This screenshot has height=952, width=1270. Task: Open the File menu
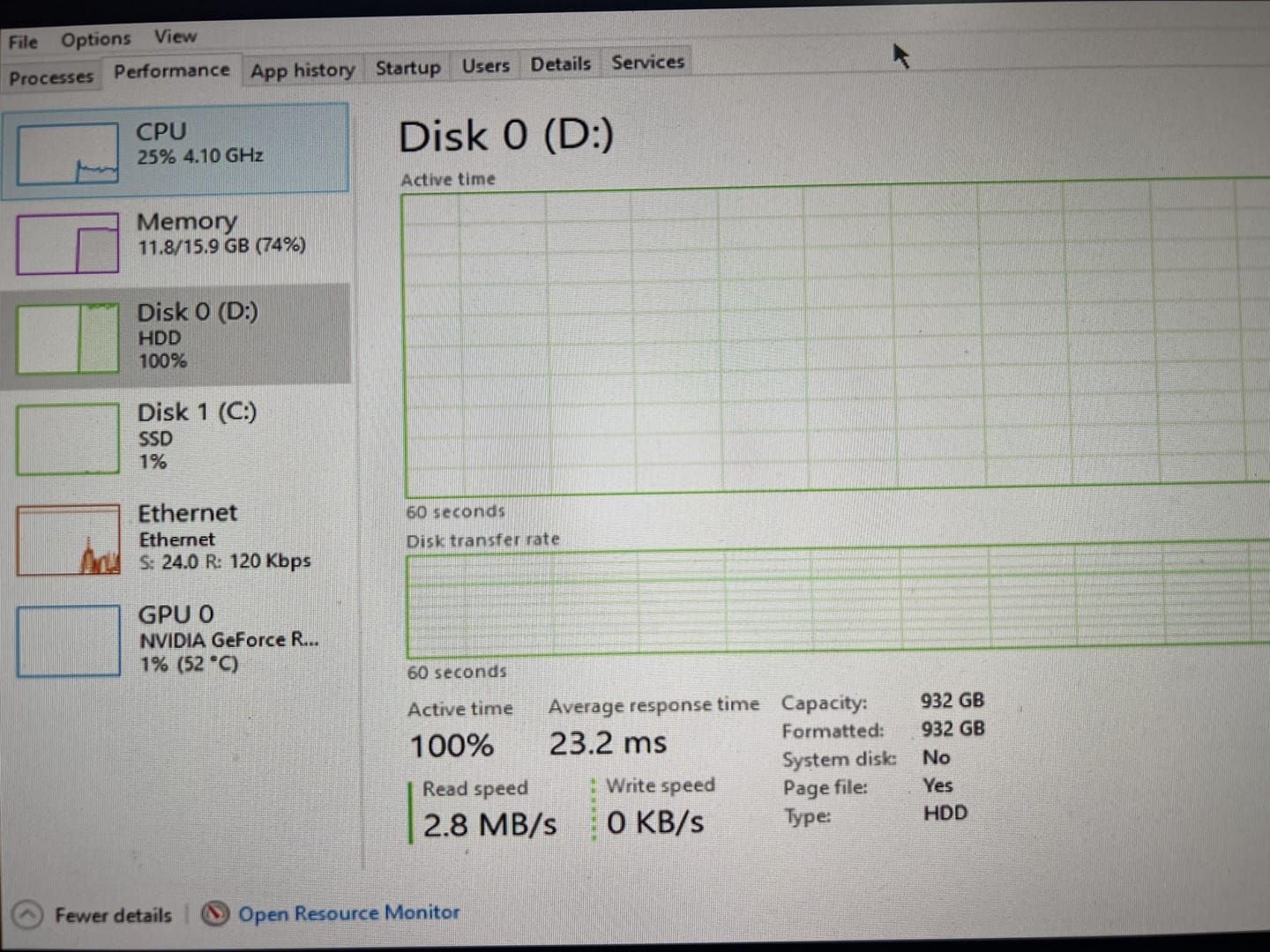23,41
